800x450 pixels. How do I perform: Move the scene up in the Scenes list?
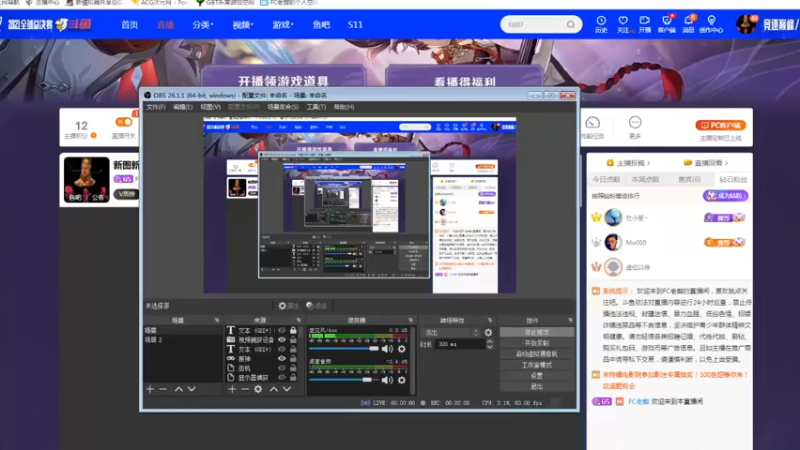[x=179, y=389]
